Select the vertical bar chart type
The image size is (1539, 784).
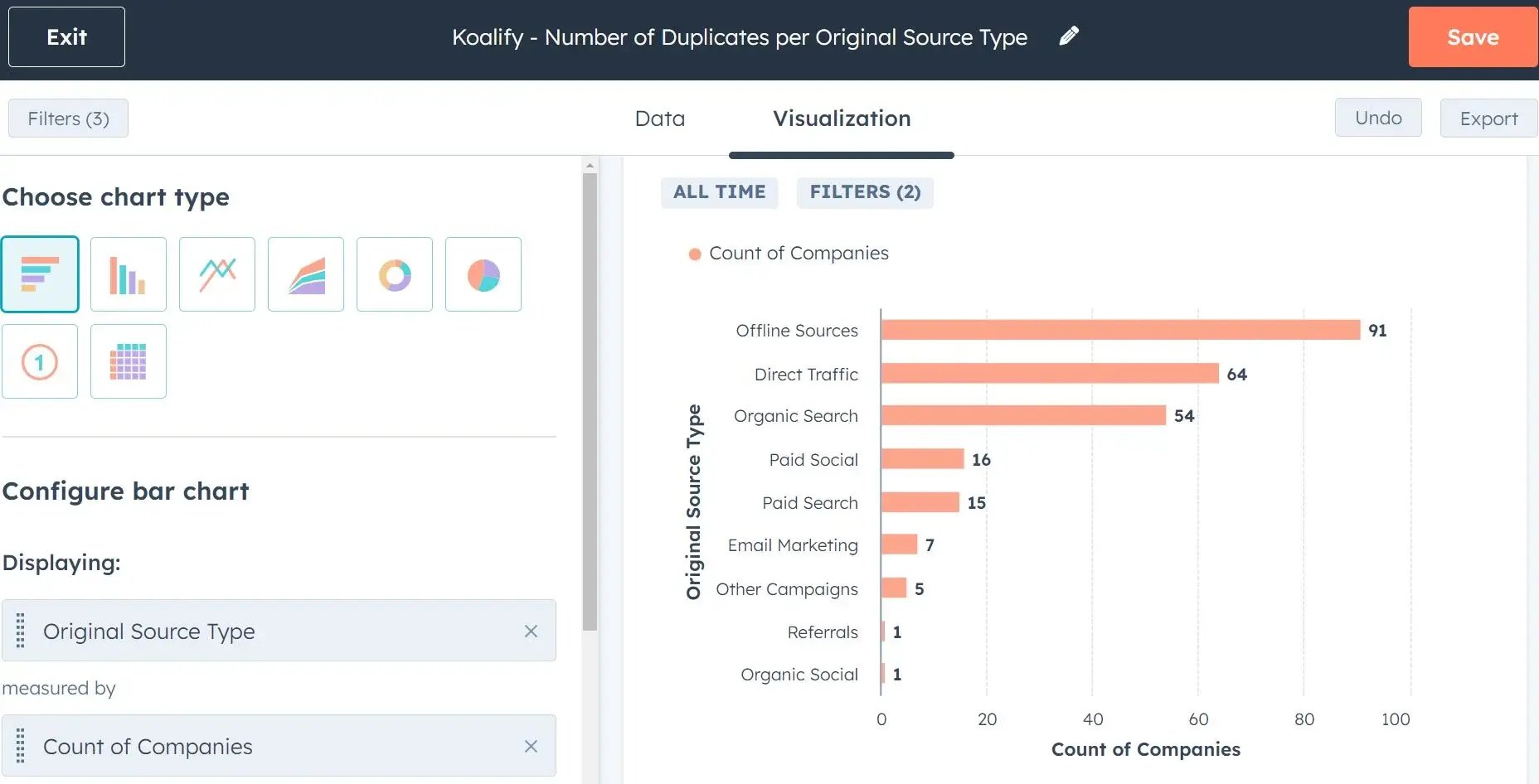pyautogui.click(x=129, y=273)
